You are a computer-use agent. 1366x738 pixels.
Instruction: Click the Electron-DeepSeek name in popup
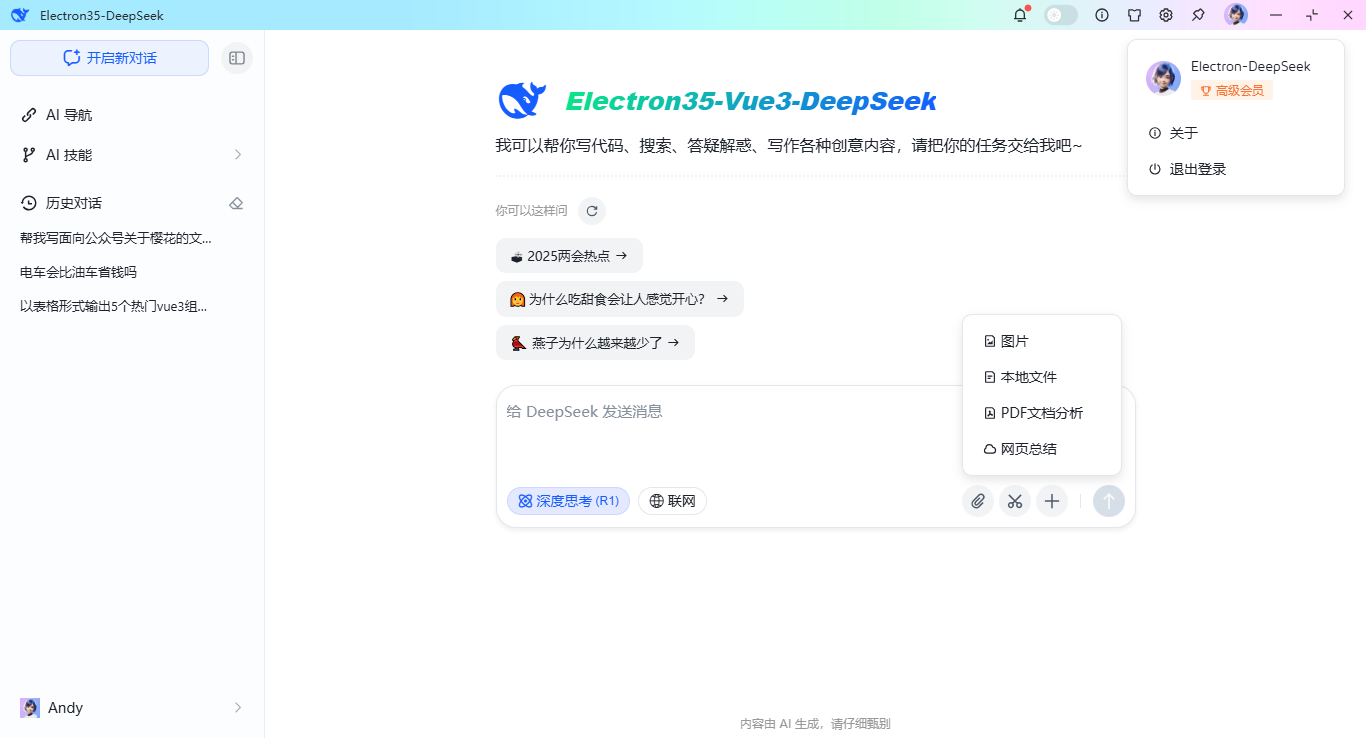pyautogui.click(x=1250, y=66)
